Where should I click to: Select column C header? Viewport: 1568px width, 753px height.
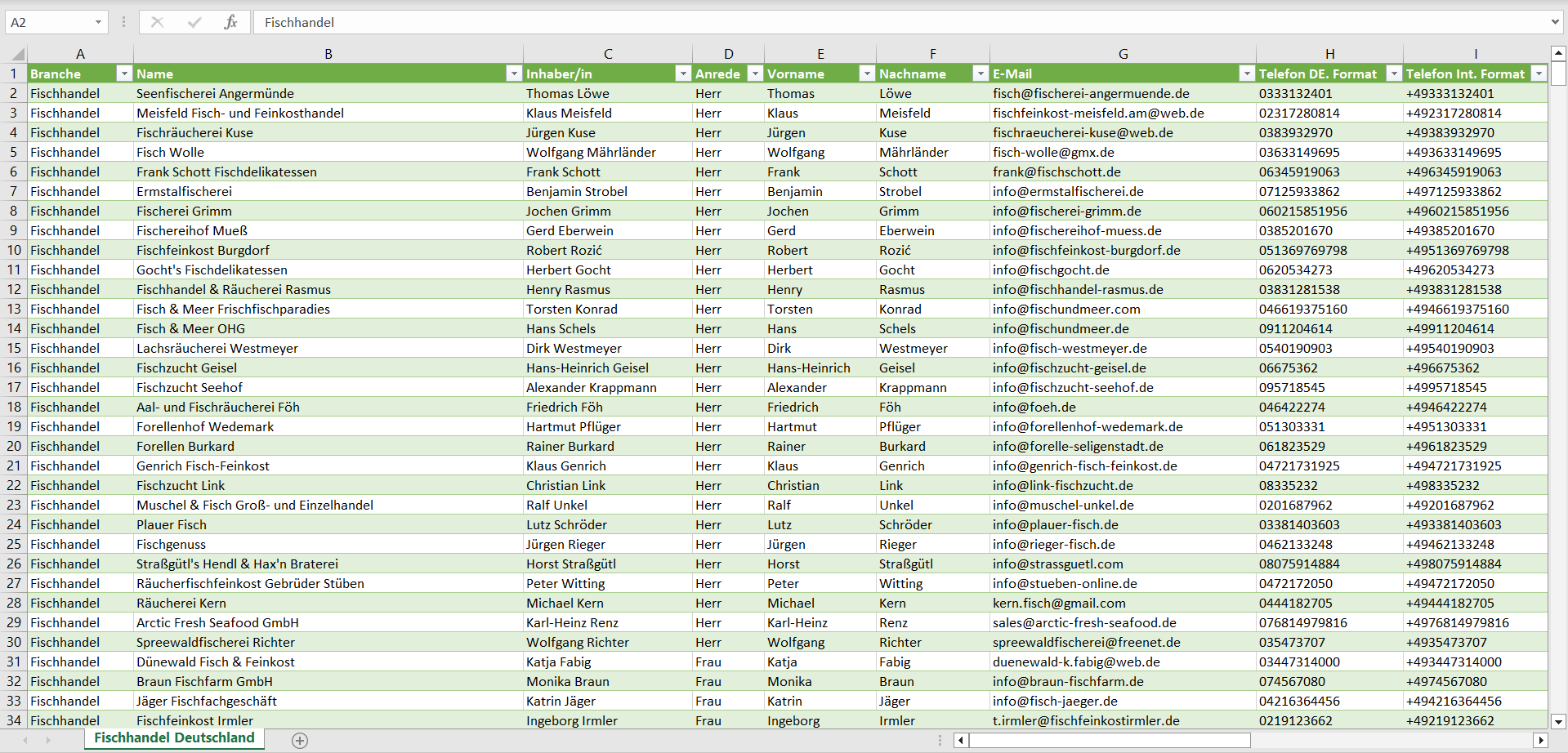608,54
